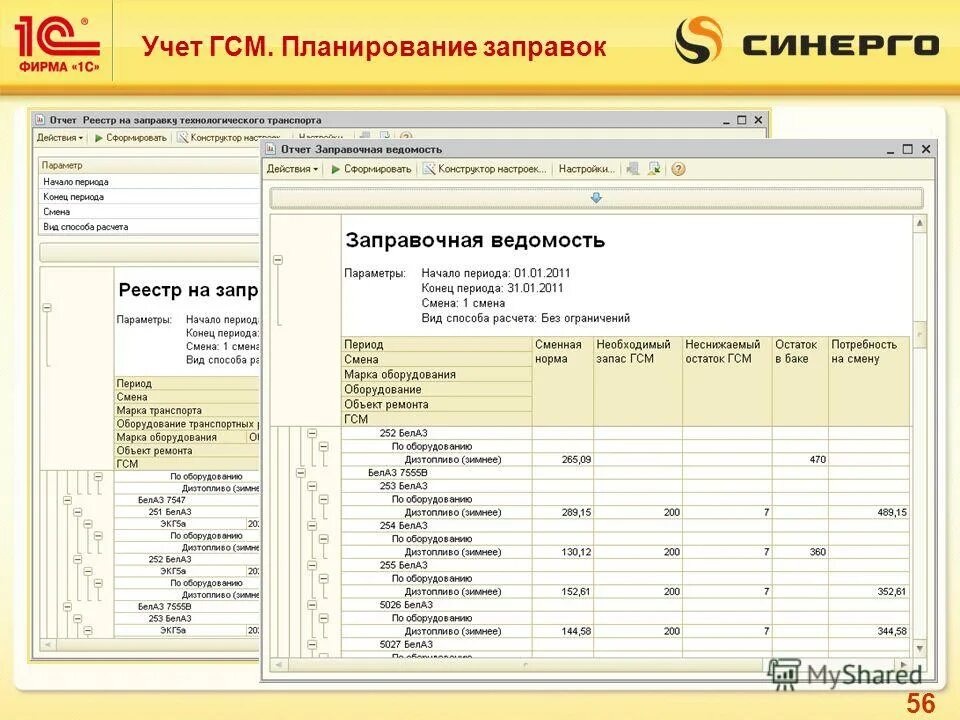Screen dimensions: 960x720
Task: Click the save report settings icon on the toolbar
Action: [x=653, y=168]
